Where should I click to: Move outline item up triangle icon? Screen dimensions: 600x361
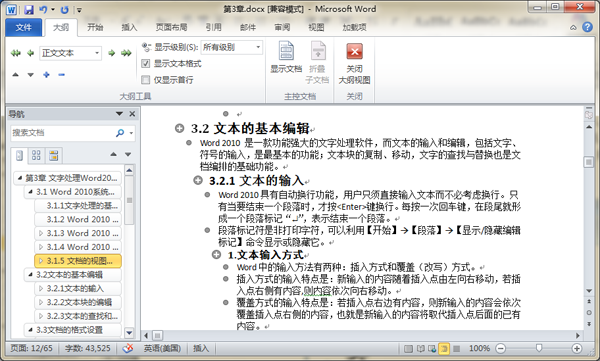[x=15, y=75]
